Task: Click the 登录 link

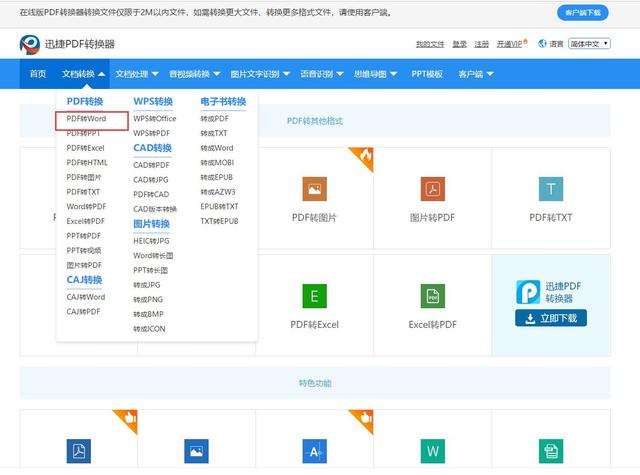Action: click(459, 44)
